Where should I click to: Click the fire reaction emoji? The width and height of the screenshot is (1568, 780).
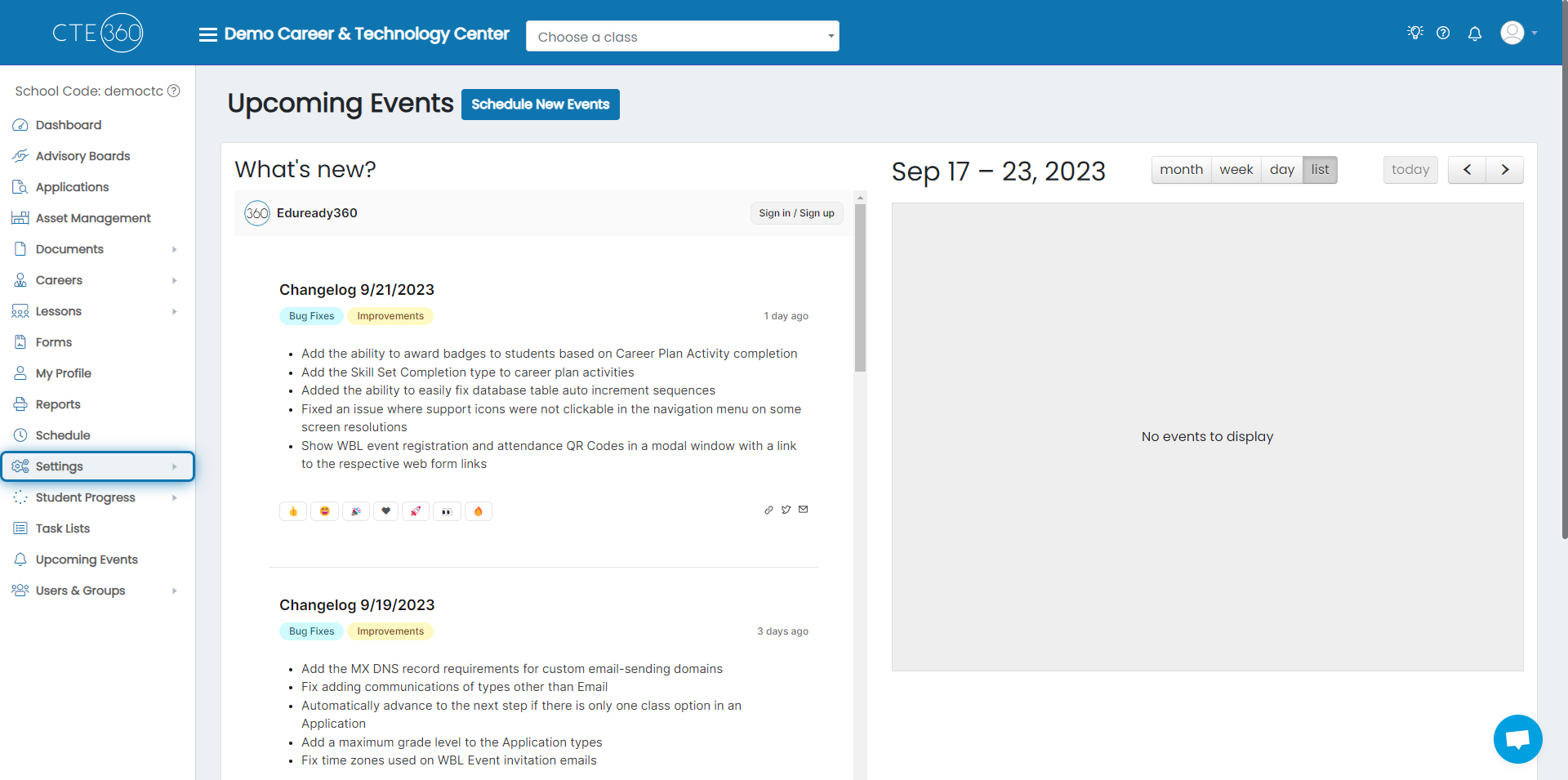(479, 511)
